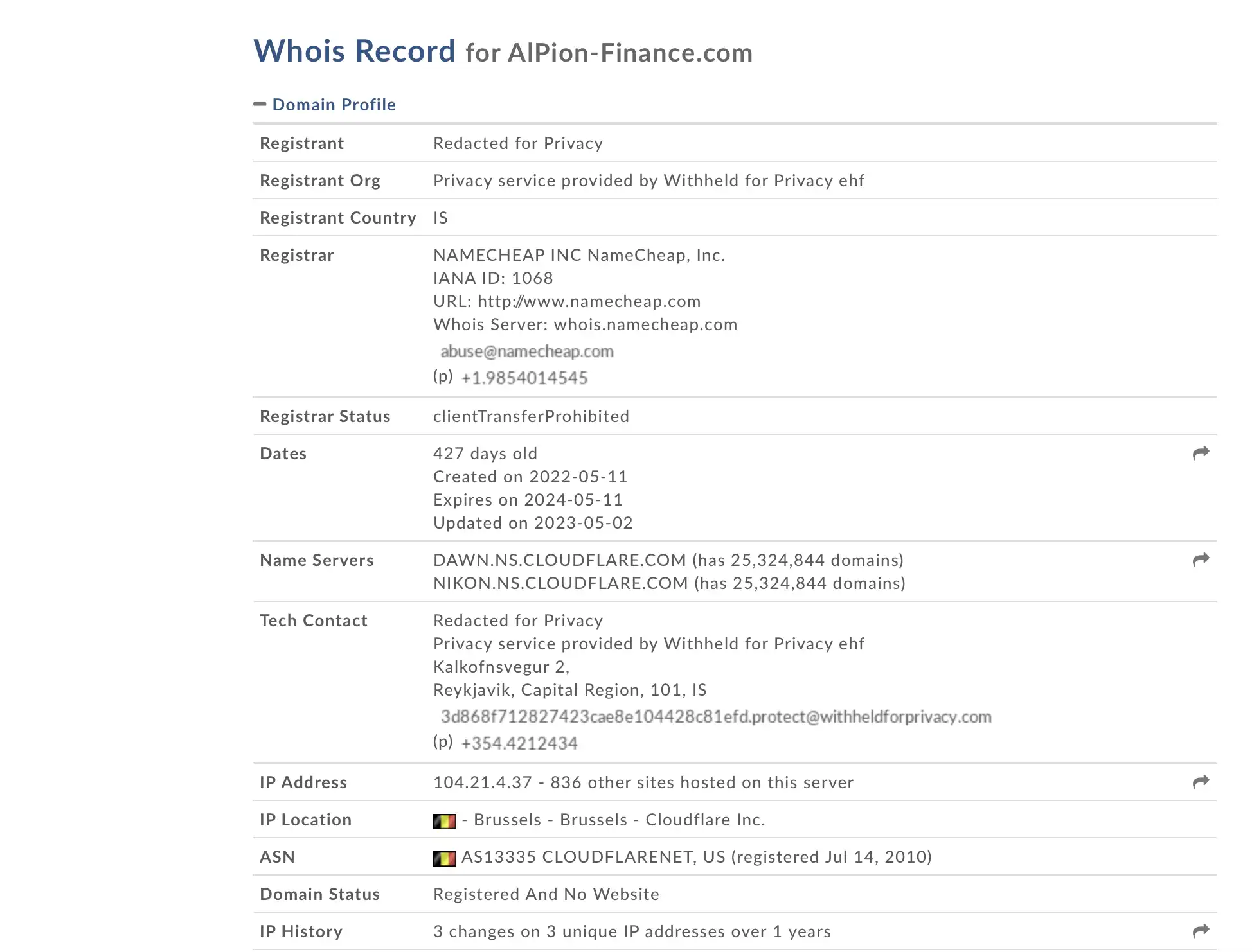The width and height of the screenshot is (1252, 952).
Task: Click clientTransferProhibited status text
Action: click(532, 416)
